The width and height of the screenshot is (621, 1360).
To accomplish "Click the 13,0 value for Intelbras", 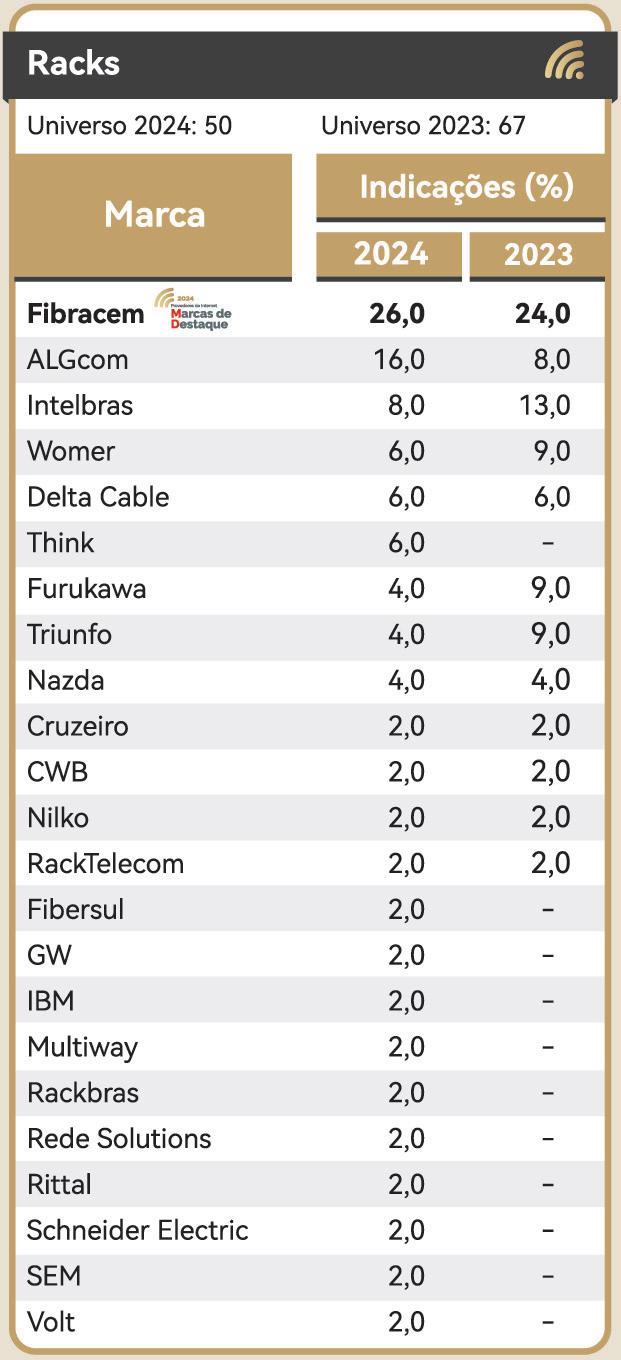I will click(x=543, y=406).
